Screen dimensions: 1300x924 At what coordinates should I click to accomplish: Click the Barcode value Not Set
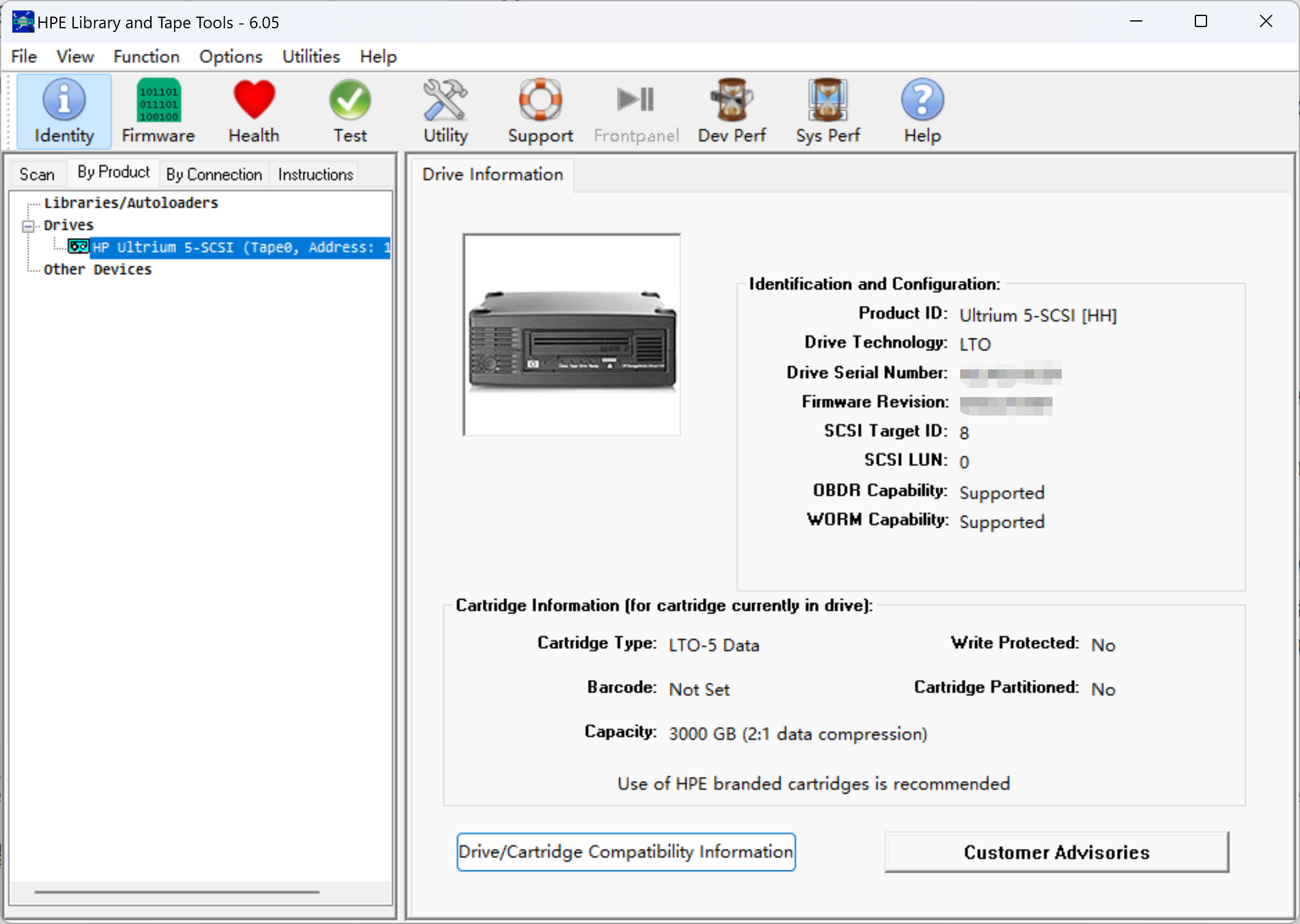click(x=699, y=689)
